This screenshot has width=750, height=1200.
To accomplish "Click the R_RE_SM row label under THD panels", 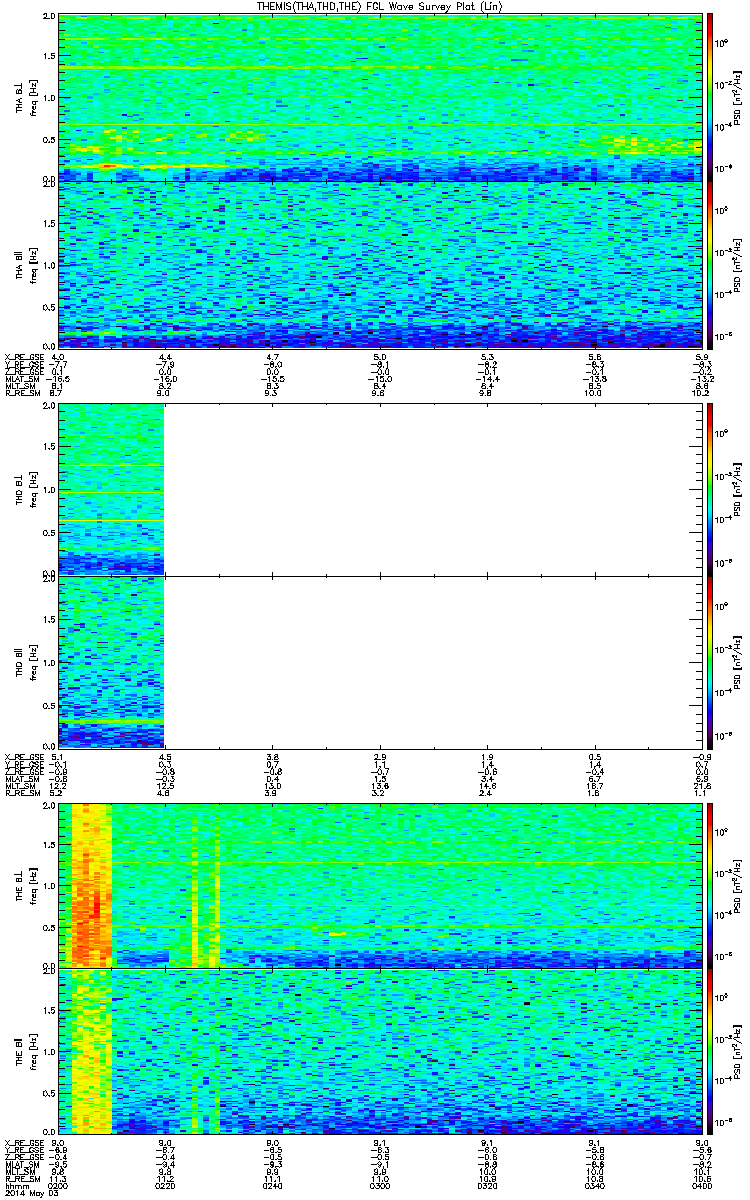I will pos(22,793).
